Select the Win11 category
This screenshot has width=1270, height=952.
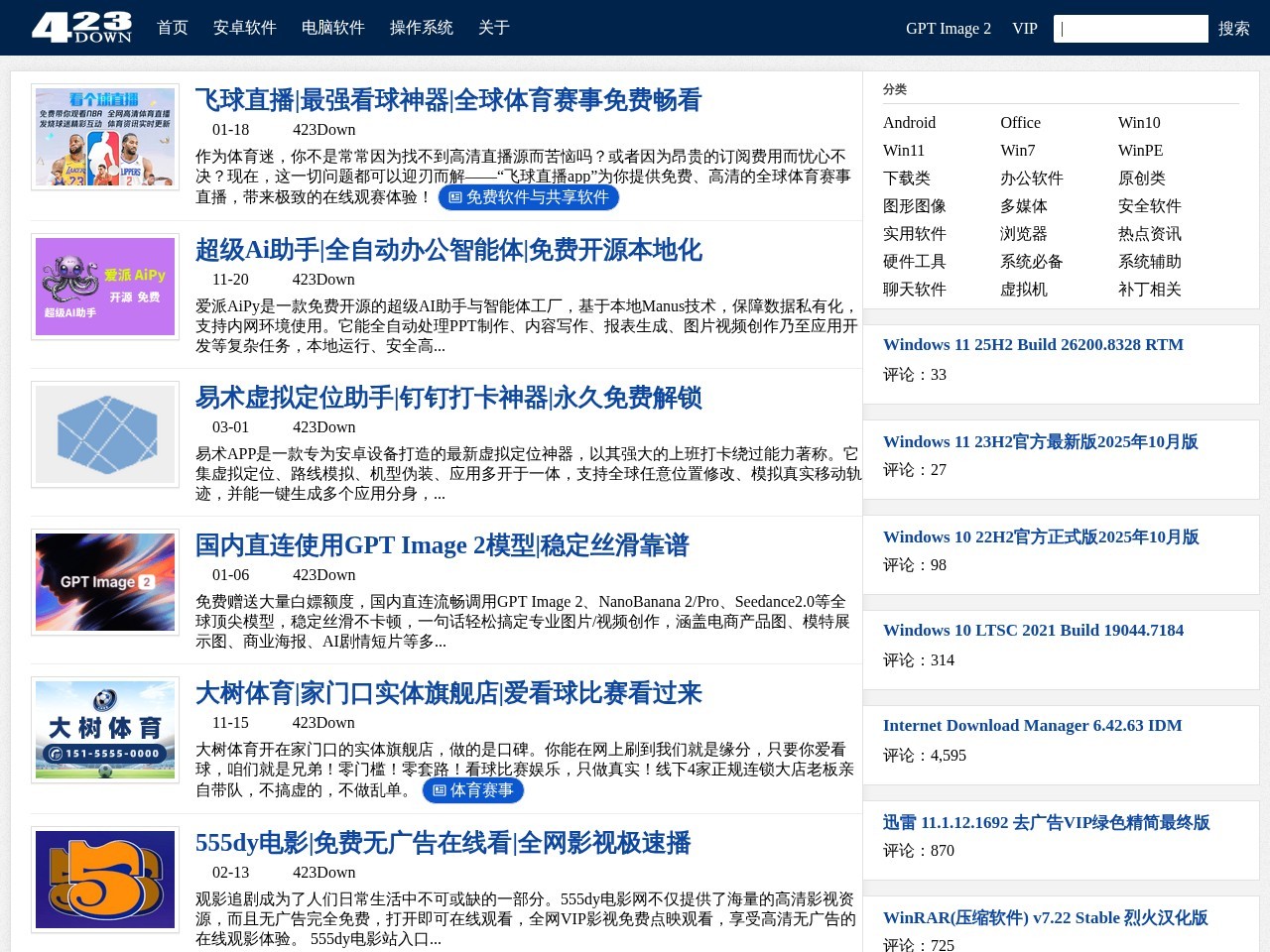[x=904, y=151]
